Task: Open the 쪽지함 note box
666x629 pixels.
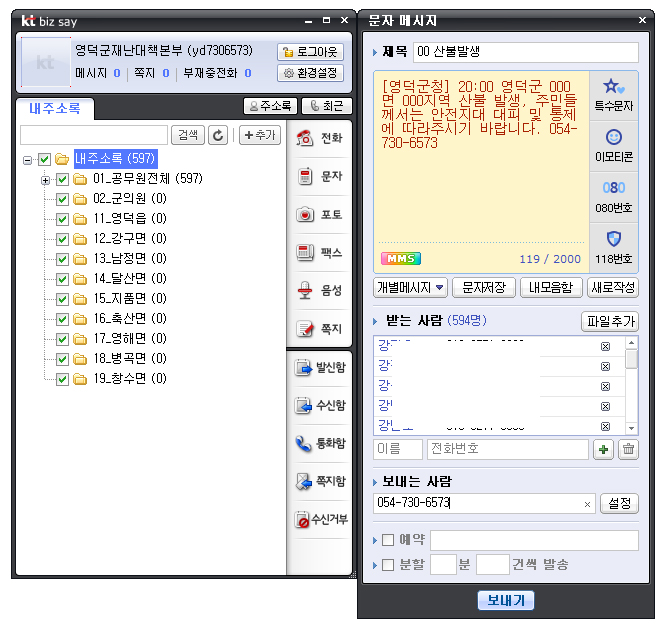Action: 320,481
